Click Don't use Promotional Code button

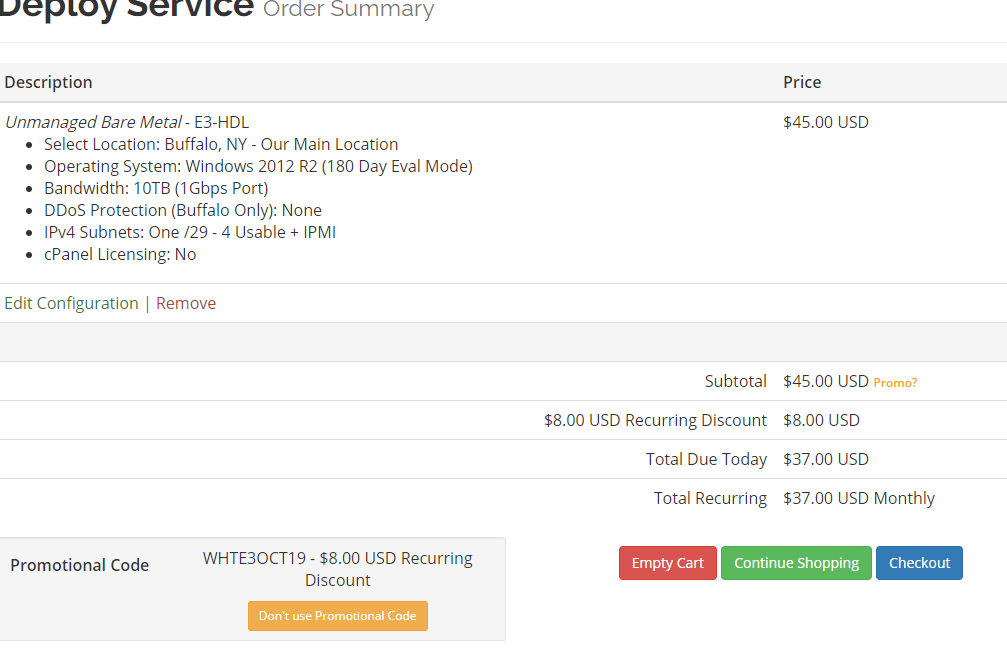click(x=337, y=616)
